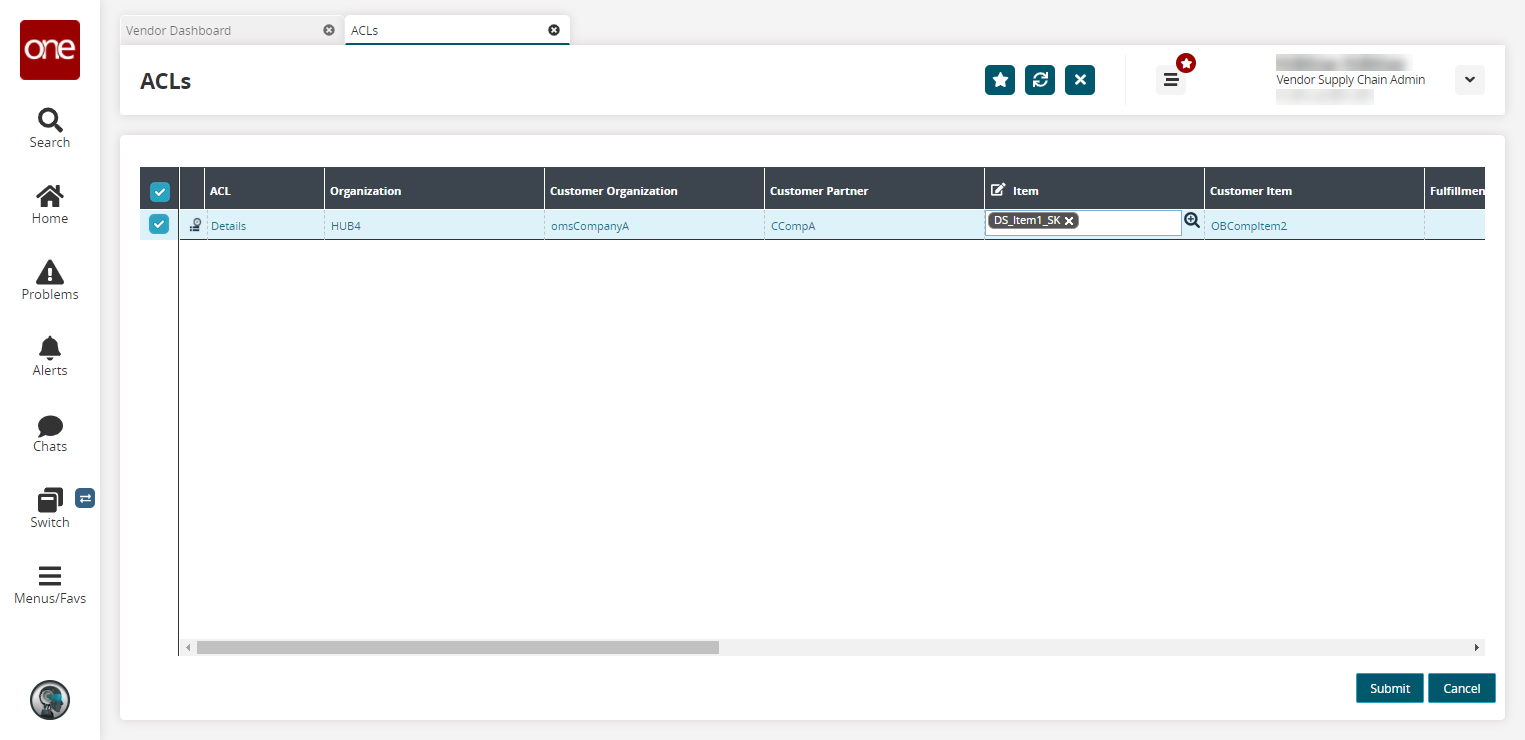The image size is (1525, 740).
Task: Uncheck the HUB4 row checkbox
Action: pos(159,224)
